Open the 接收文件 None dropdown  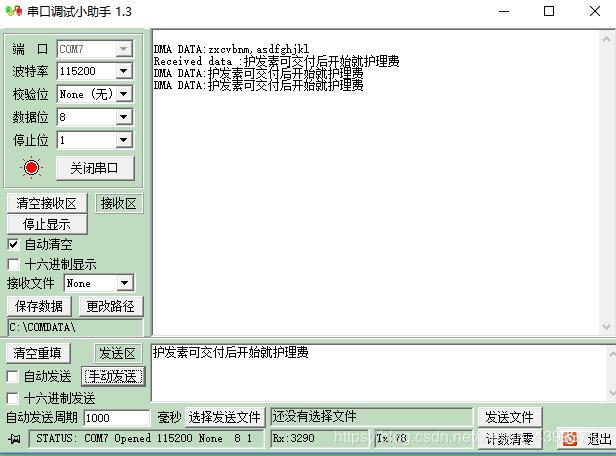tap(125, 283)
